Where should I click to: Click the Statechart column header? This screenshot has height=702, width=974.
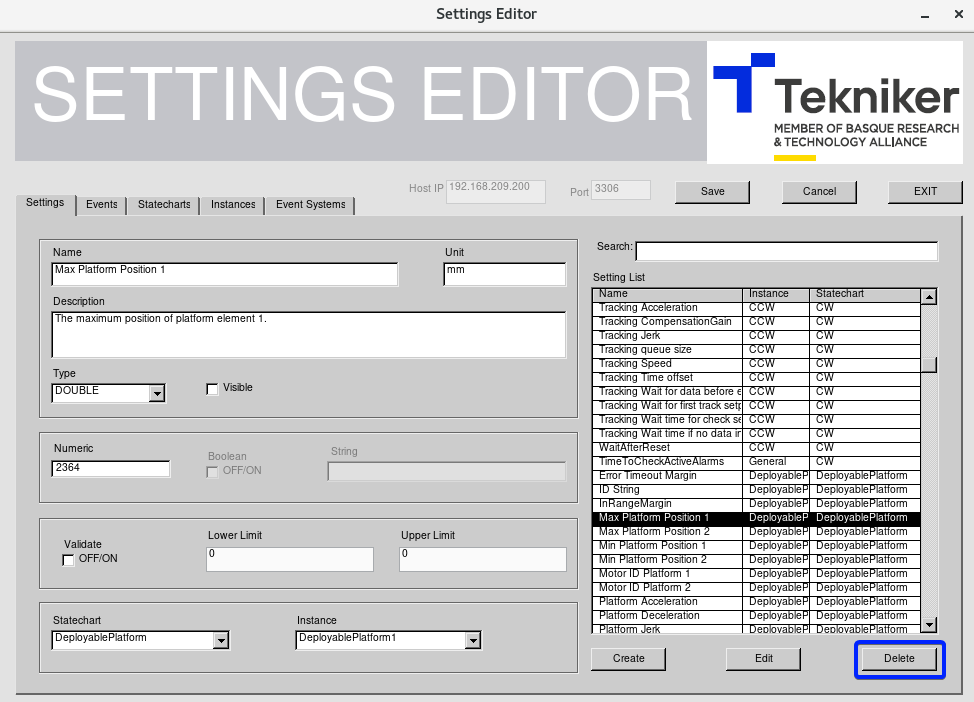coord(865,294)
